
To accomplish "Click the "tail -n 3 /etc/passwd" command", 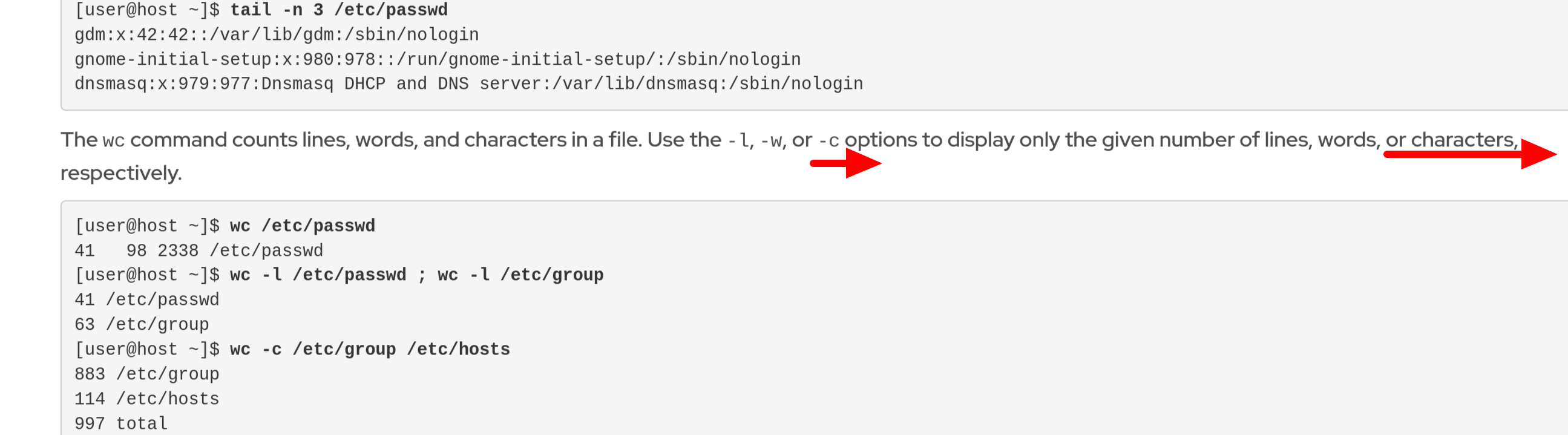I will (338, 10).
